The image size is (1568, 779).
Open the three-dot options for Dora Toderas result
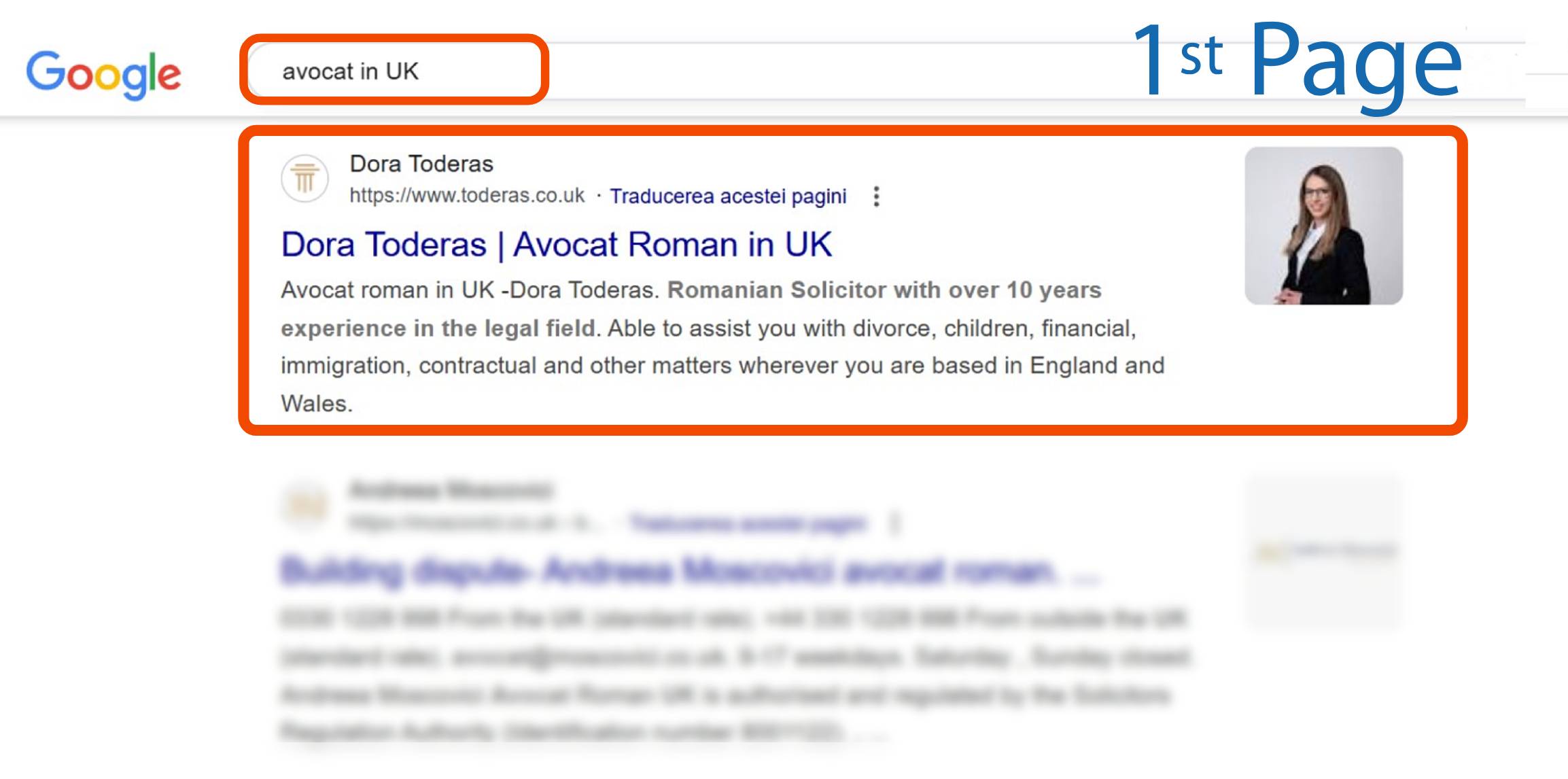click(876, 196)
